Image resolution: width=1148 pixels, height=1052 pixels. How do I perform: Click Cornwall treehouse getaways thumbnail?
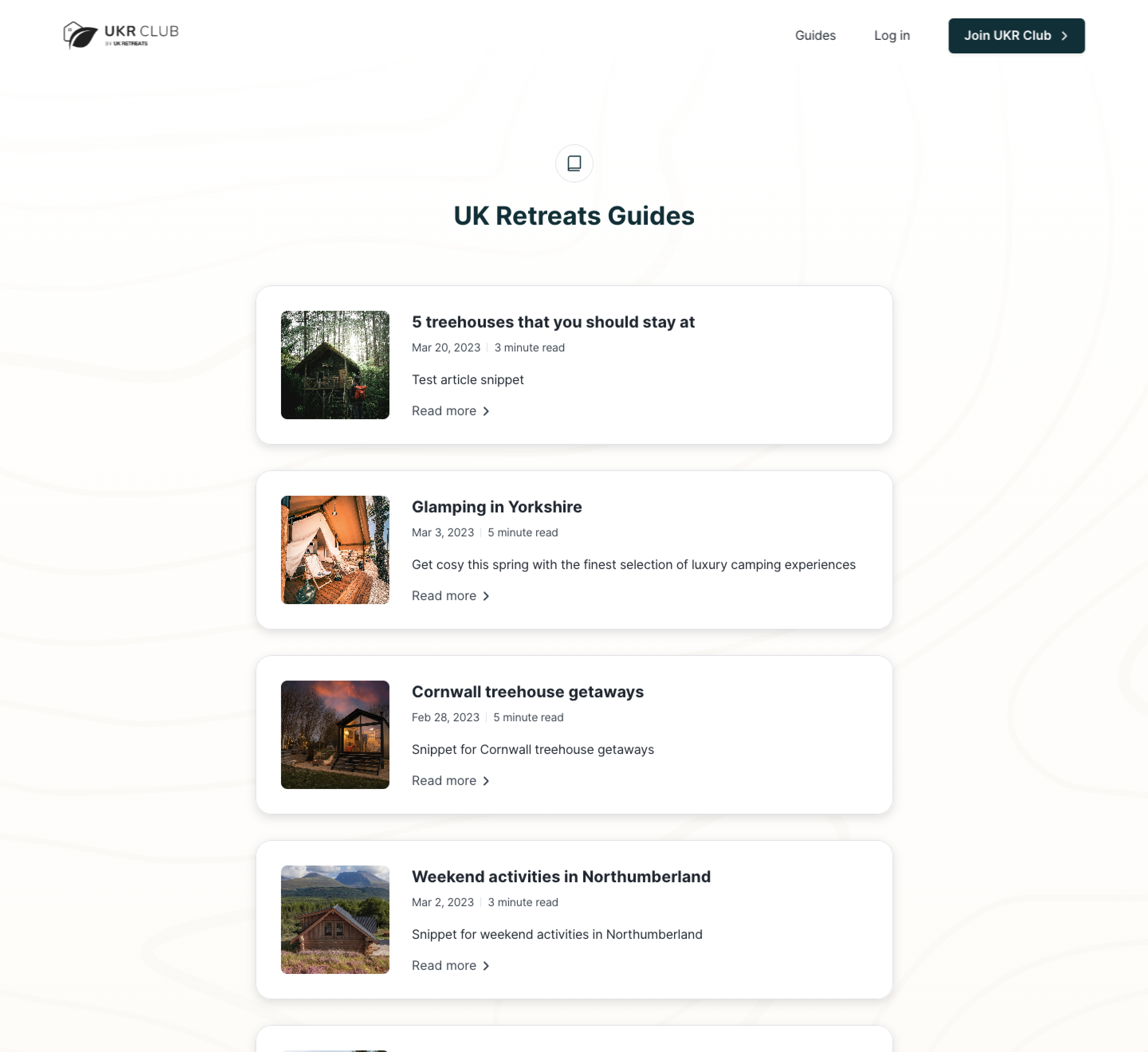[335, 734]
